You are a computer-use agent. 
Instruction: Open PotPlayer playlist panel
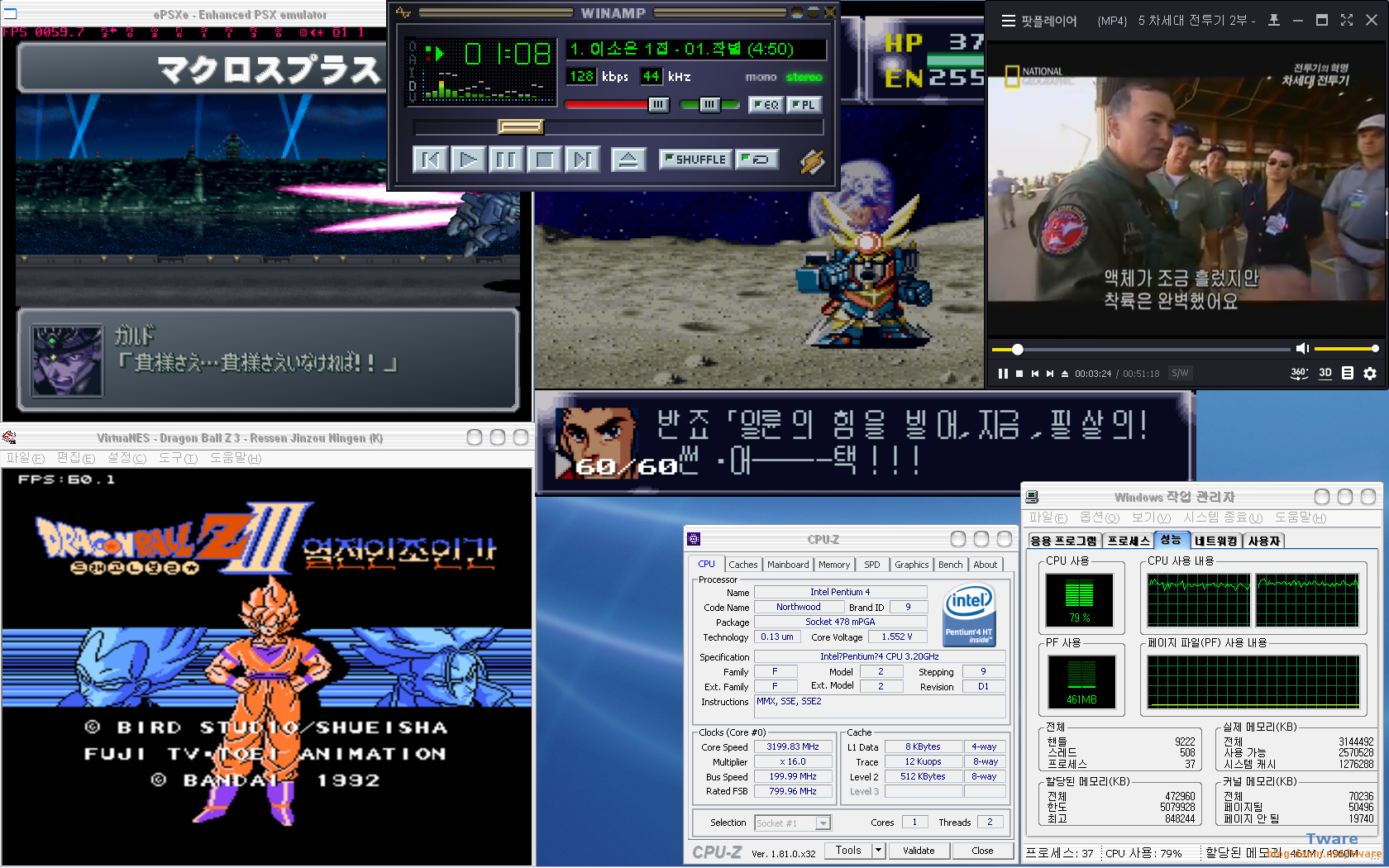click(x=1348, y=374)
